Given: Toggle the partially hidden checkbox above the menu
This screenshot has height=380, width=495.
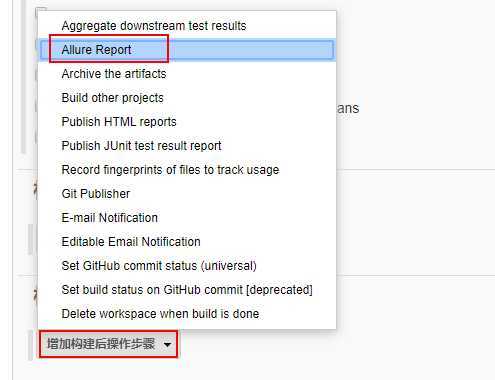Looking at the screenshot, I should click(41, 10).
